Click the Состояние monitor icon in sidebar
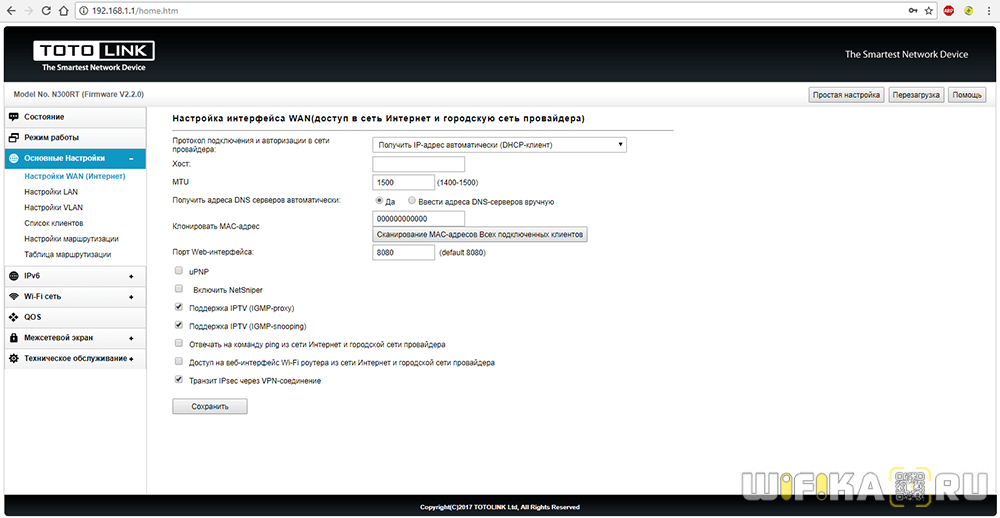Image resolution: width=1000 pixels, height=518 pixels. 14,117
